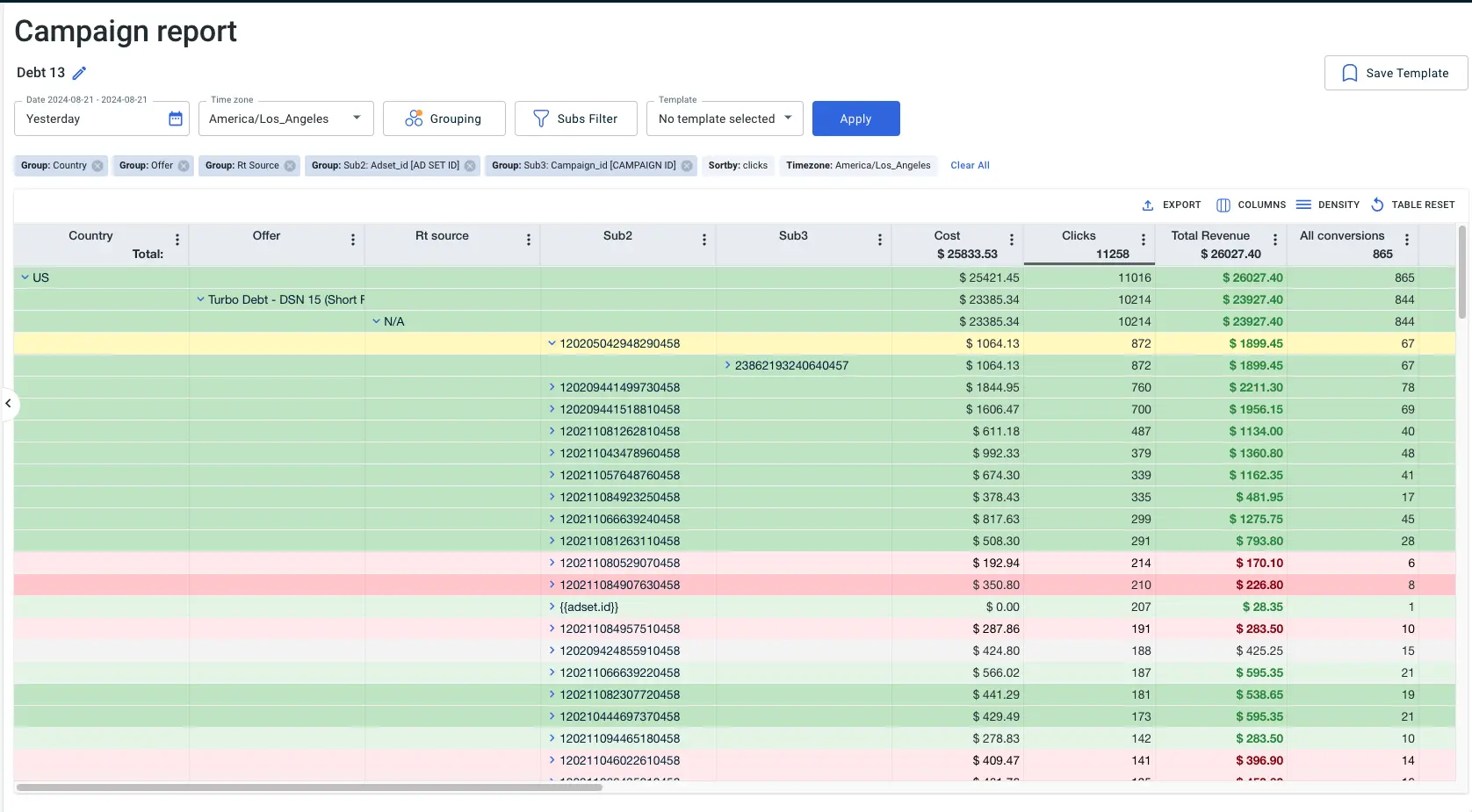Open the date calendar picker icon
Screen dimensions: 1472x812
coord(176,119)
